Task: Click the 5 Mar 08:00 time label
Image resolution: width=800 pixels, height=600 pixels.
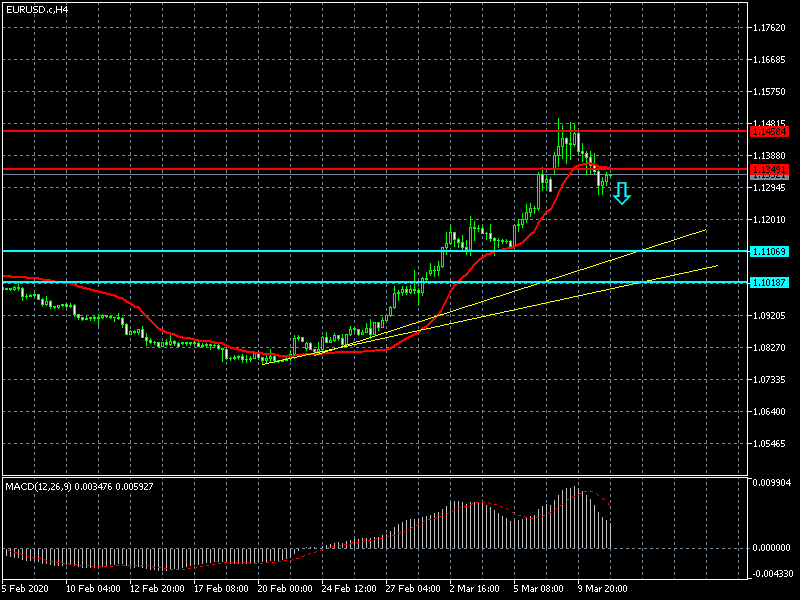Action: point(539,589)
